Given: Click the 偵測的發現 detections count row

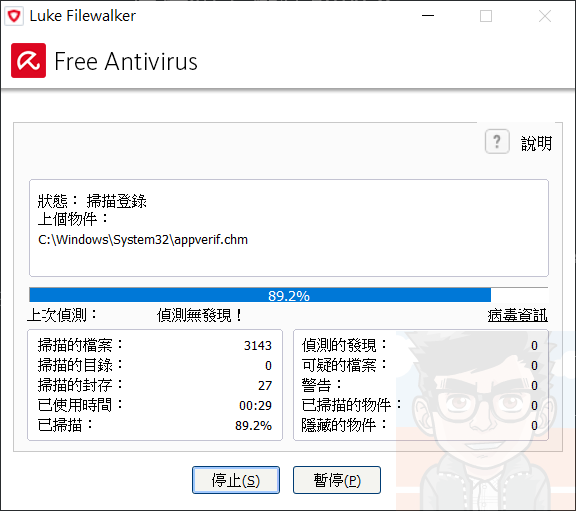Looking at the screenshot, I should (x=420, y=345).
